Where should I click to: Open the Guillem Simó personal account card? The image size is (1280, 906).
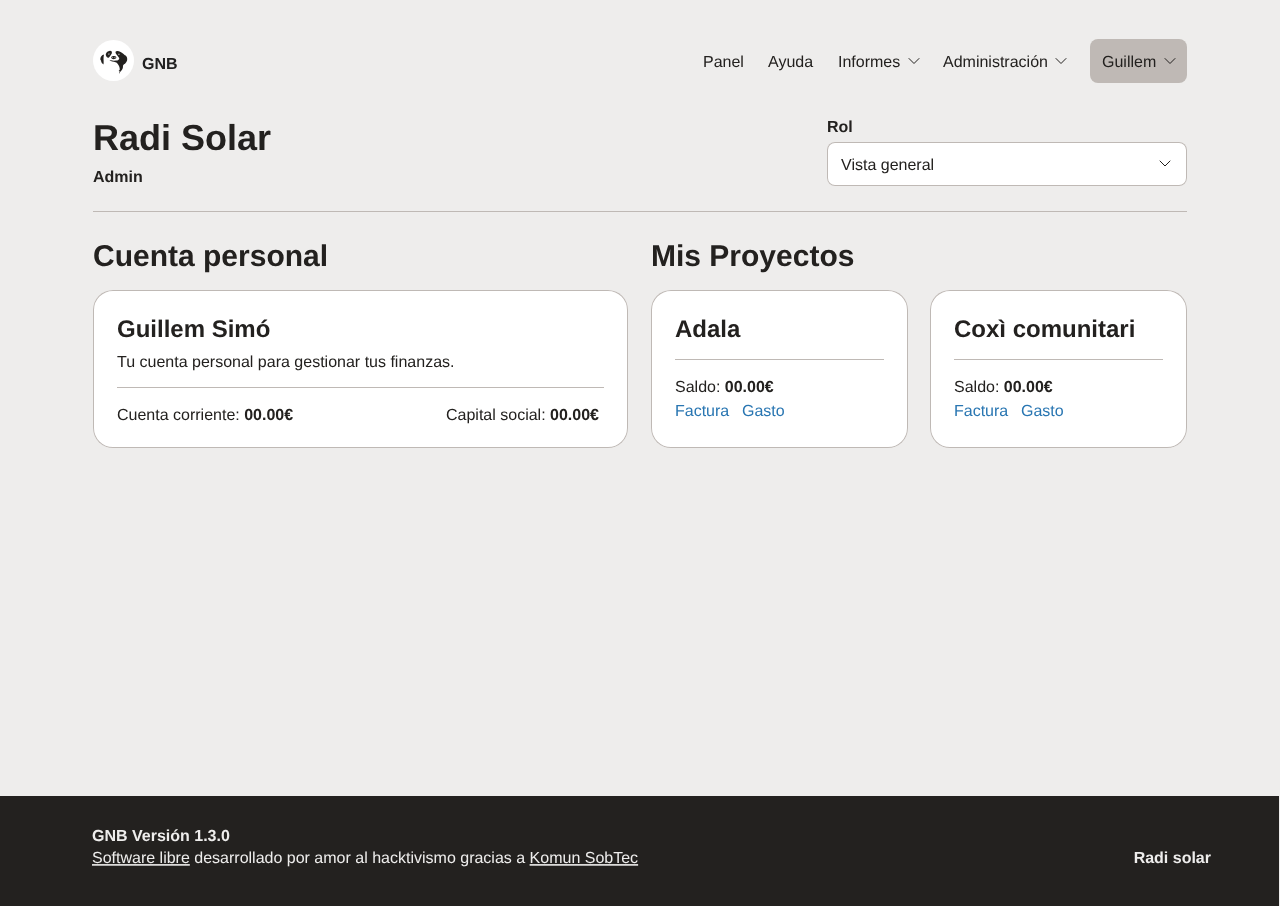tap(193, 329)
